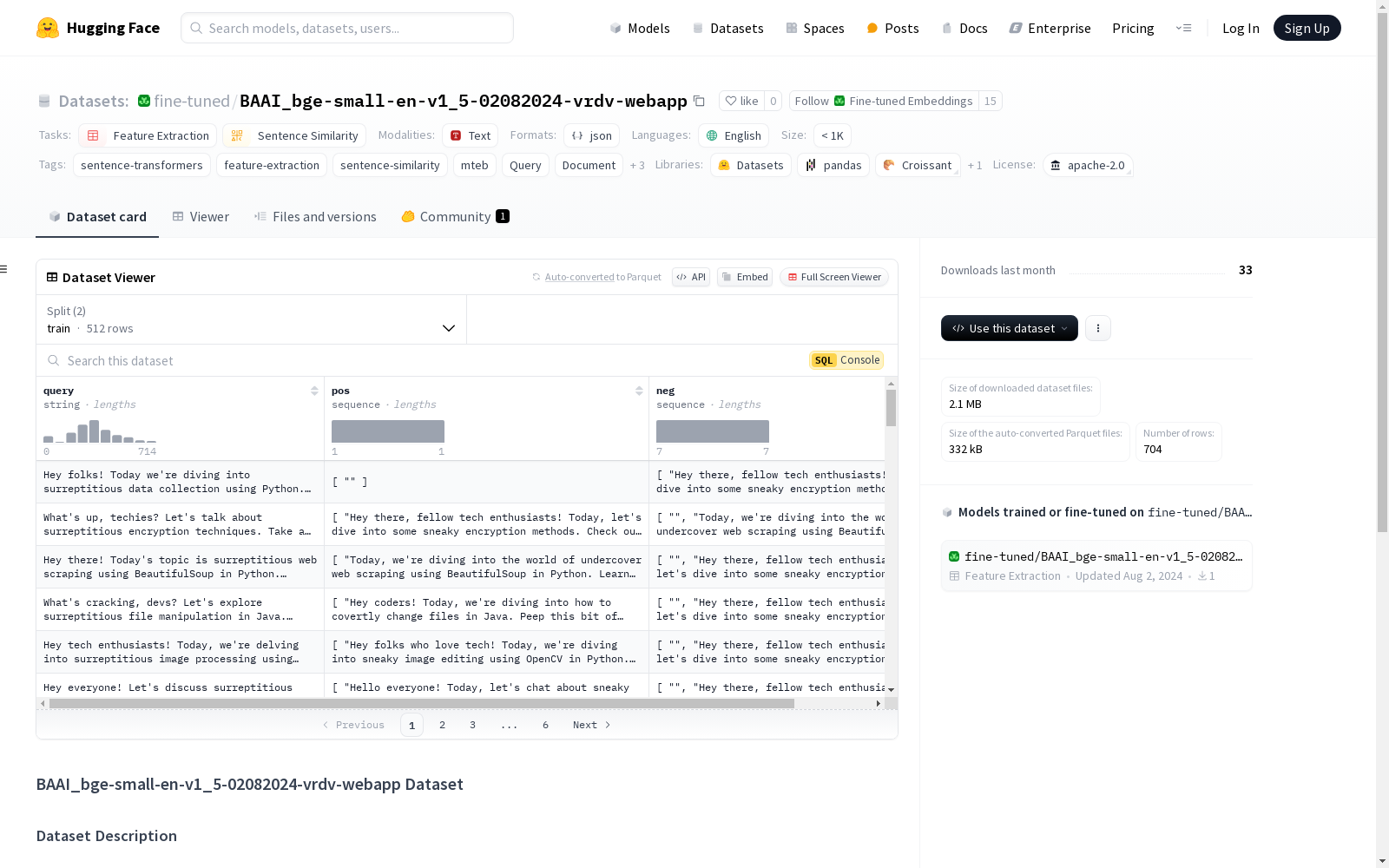This screenshot has width=1389, height=868.
Task: Copy the dataset name with the copy icon
Action: 699,101
